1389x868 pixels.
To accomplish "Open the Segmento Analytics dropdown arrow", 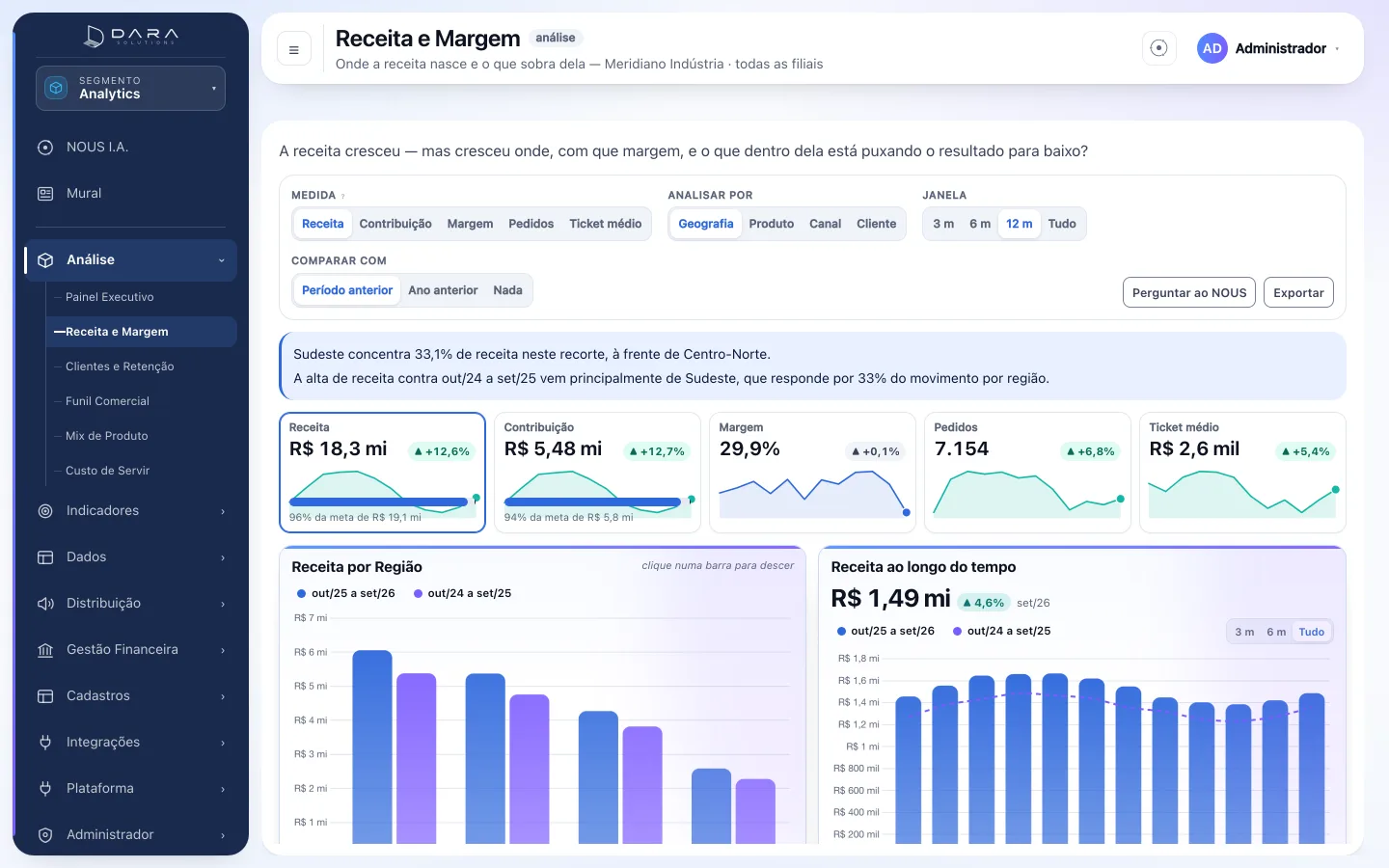I will [214, 89].
